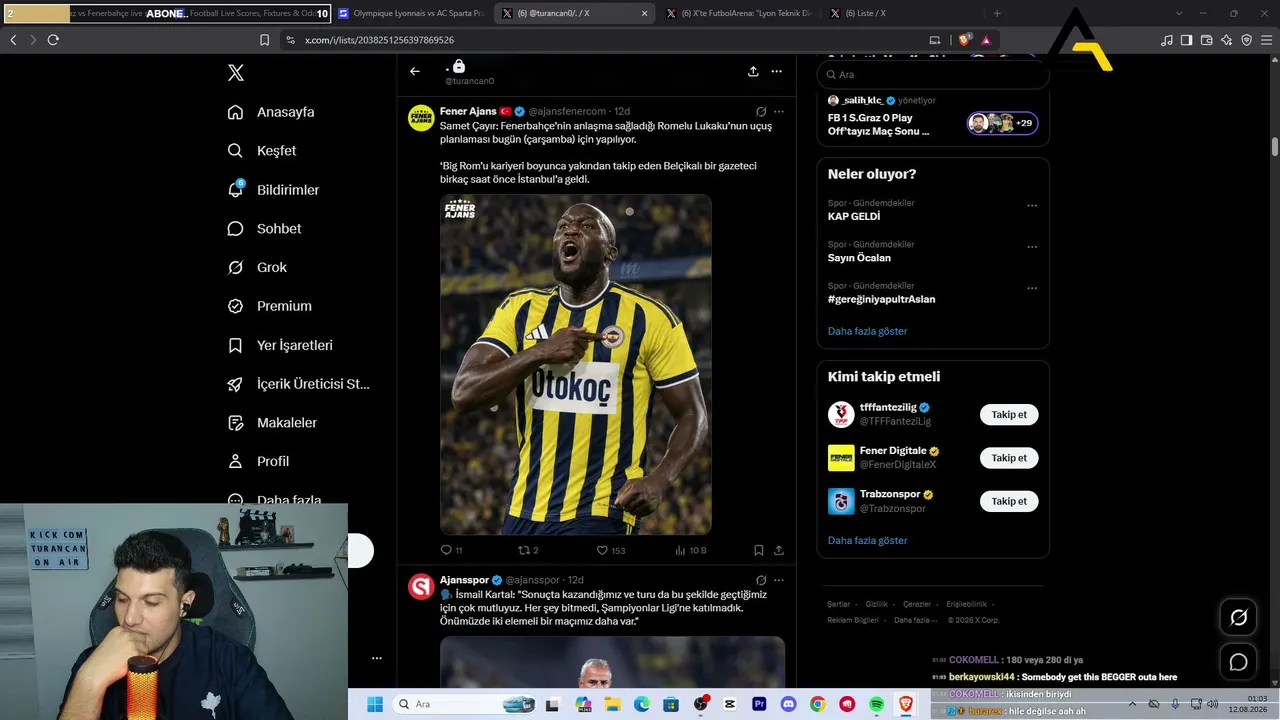Image resolution: width=1280 pixels, height=720 pixels.
Task: Follow Trabzonspor with Takip et
Action: click(1009, 501)
